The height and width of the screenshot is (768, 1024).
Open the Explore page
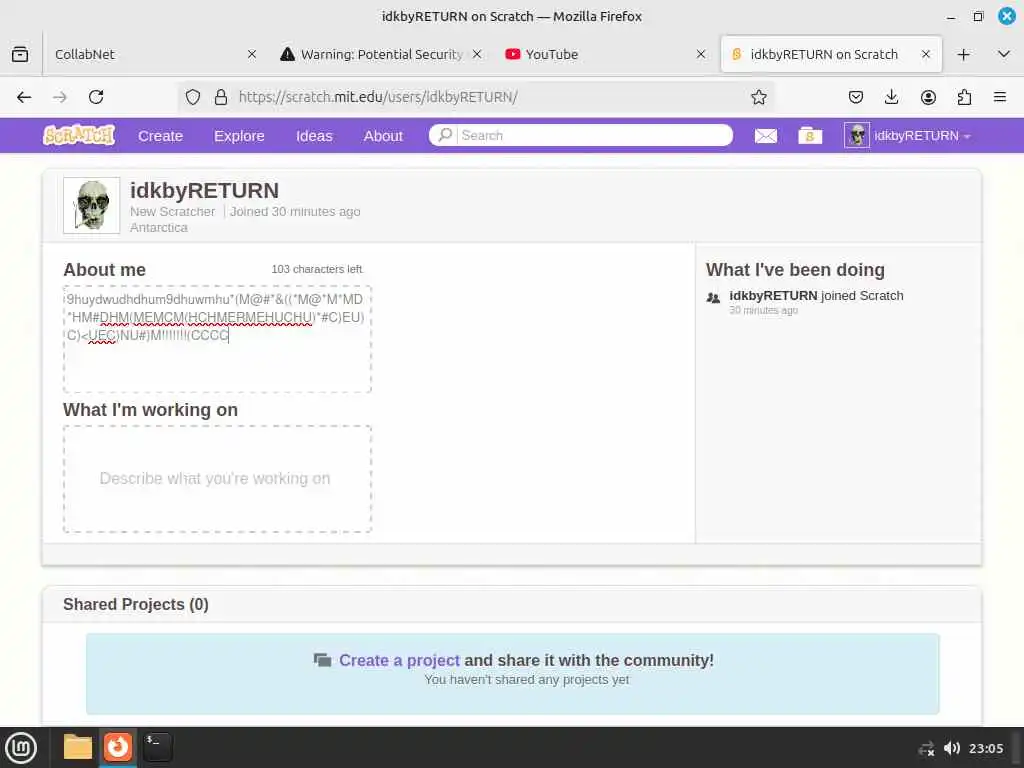pyautogui.click(x=239, y=136)
